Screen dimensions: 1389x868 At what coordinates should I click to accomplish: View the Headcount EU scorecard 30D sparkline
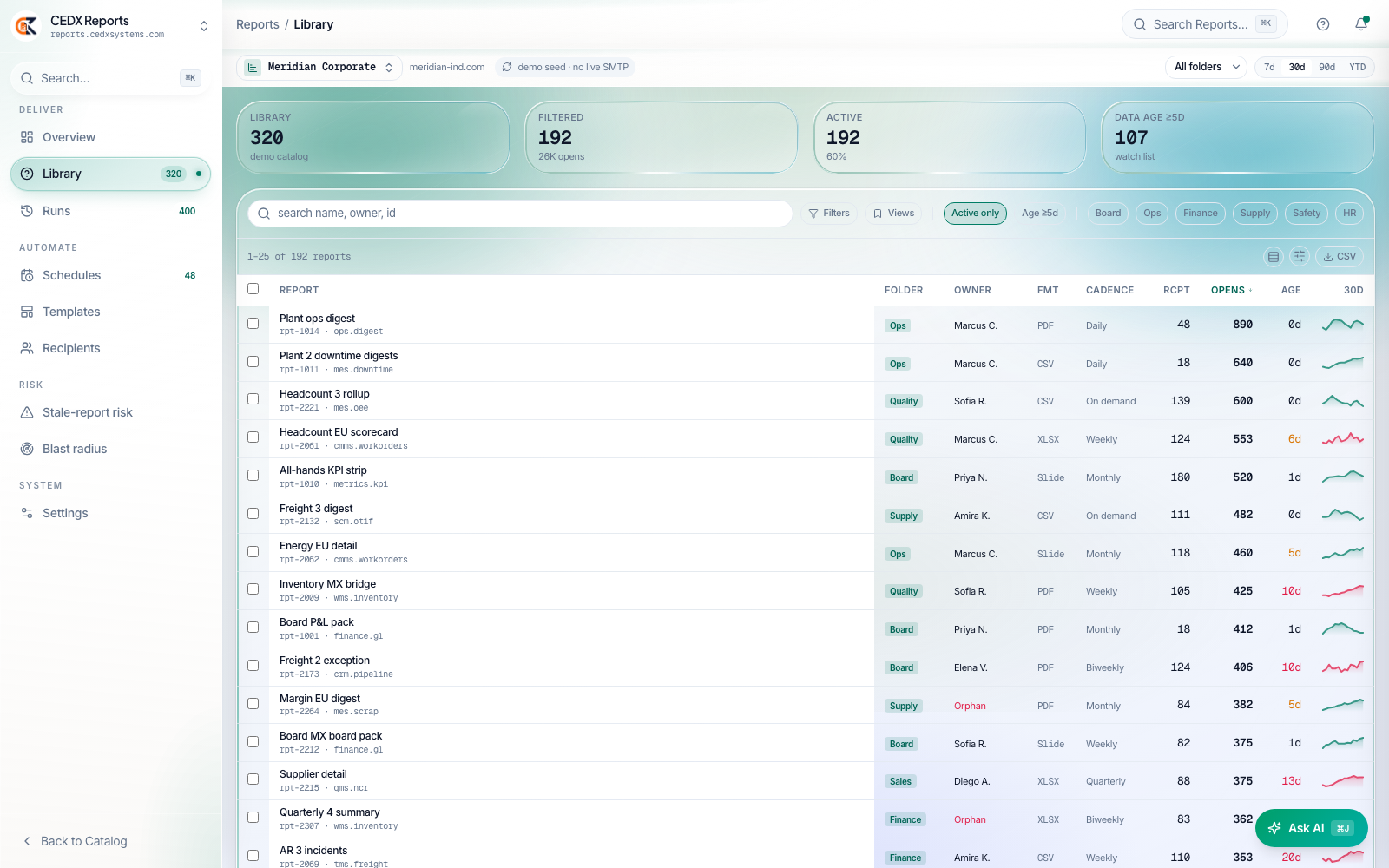(1343, 439)
